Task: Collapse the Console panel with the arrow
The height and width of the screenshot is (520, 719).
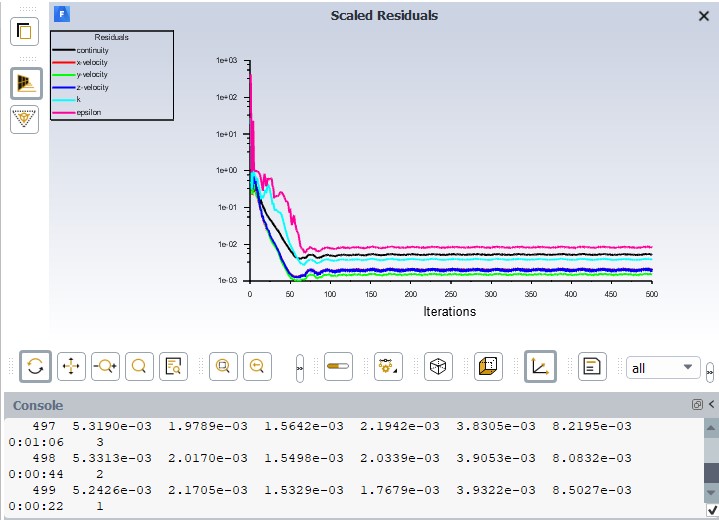Action: [x=711, y=404]
